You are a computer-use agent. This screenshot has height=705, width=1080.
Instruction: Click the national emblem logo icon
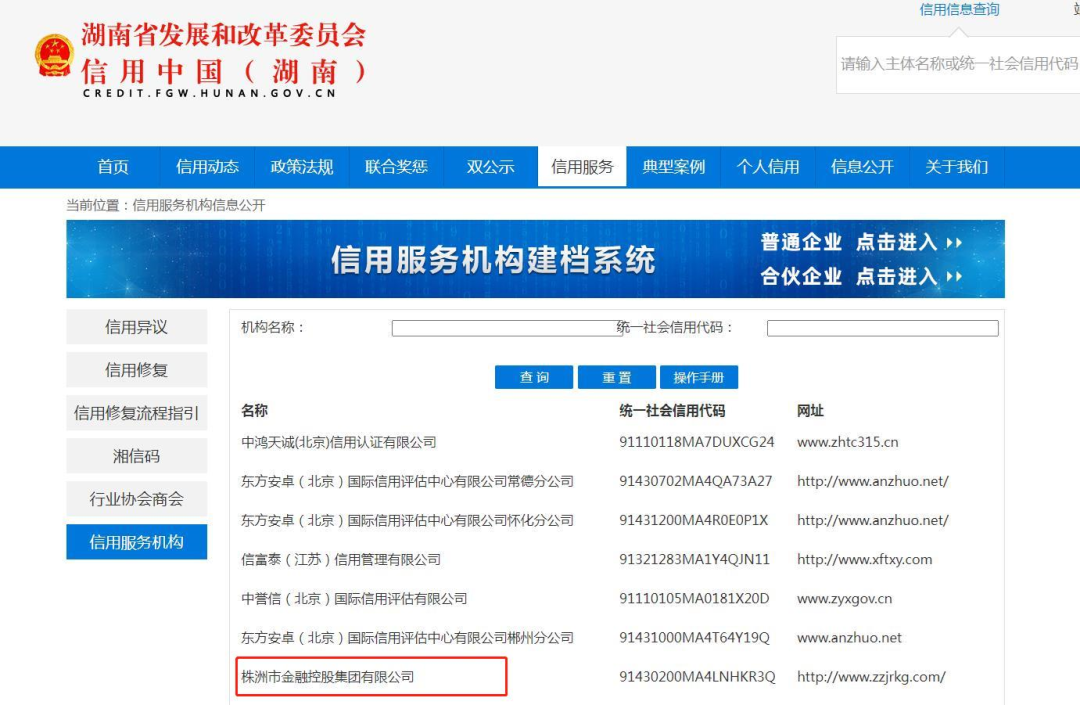pyautogui.click(x=54, y=57)
